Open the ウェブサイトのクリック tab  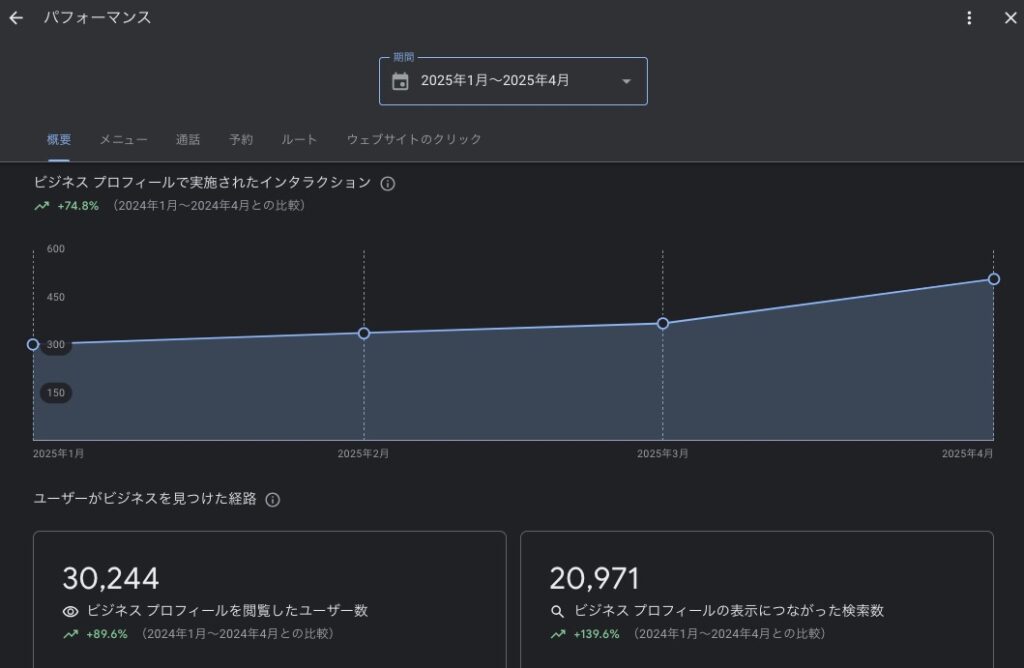click(414, 140)
